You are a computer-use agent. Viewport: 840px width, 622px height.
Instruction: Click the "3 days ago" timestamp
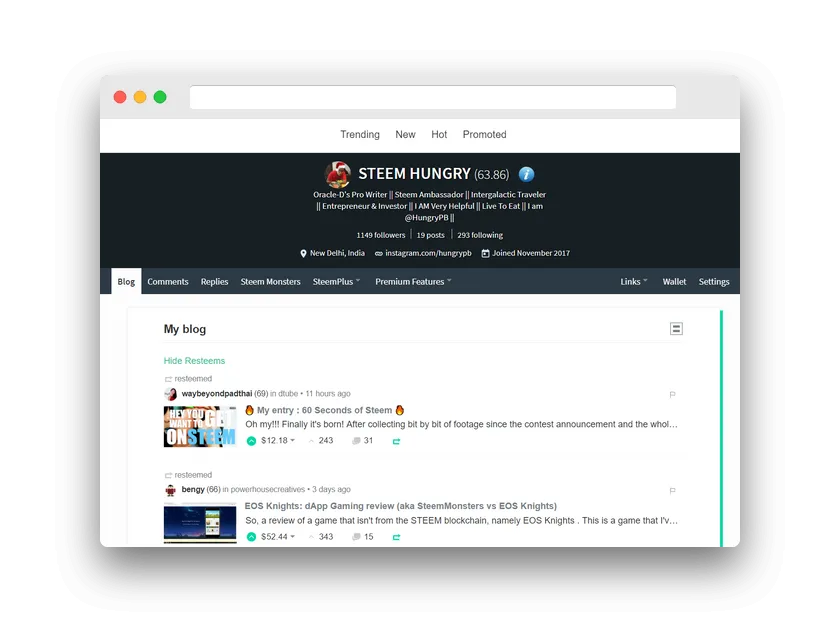pos(332,489)
